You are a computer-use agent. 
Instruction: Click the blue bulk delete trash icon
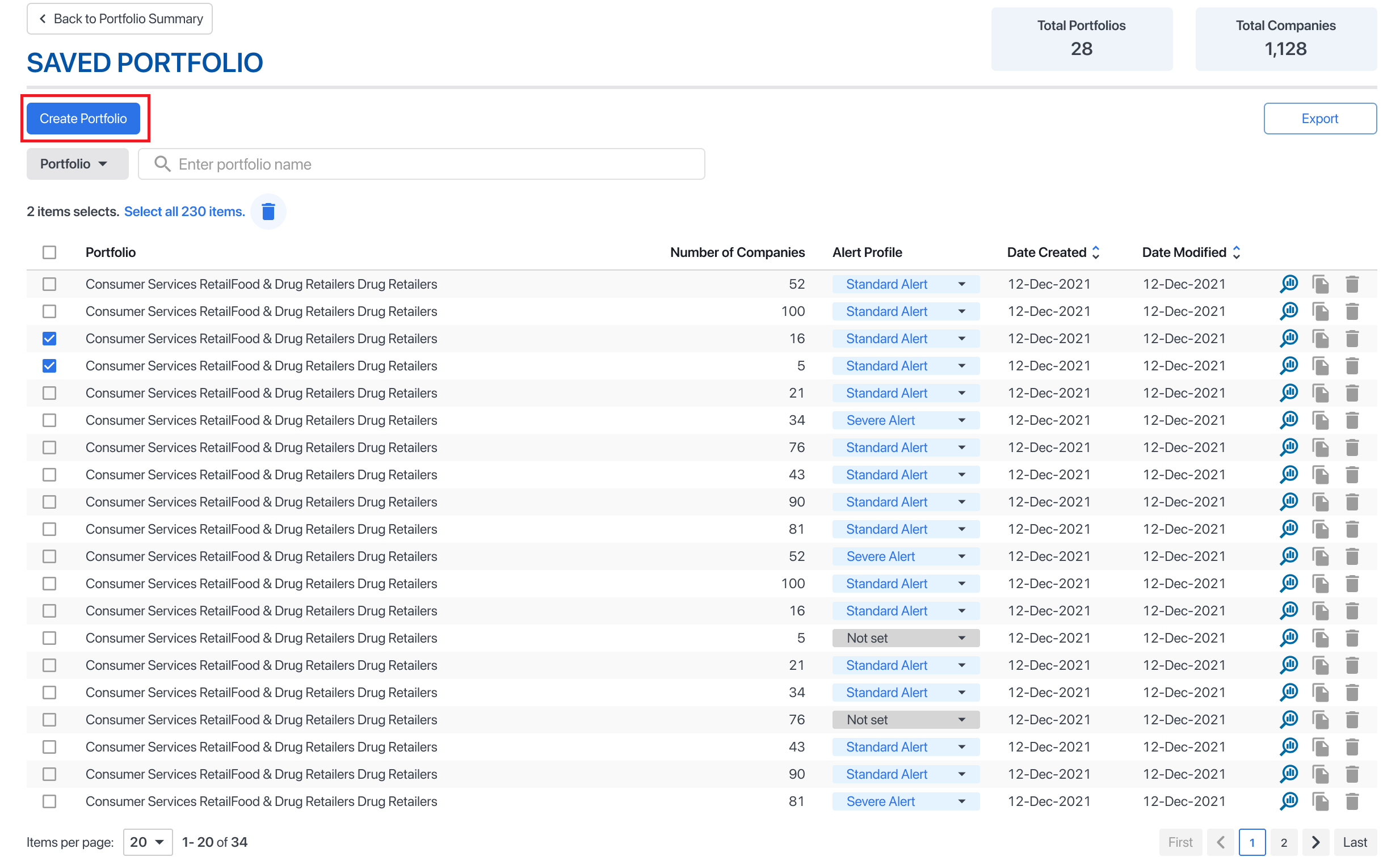268,211
